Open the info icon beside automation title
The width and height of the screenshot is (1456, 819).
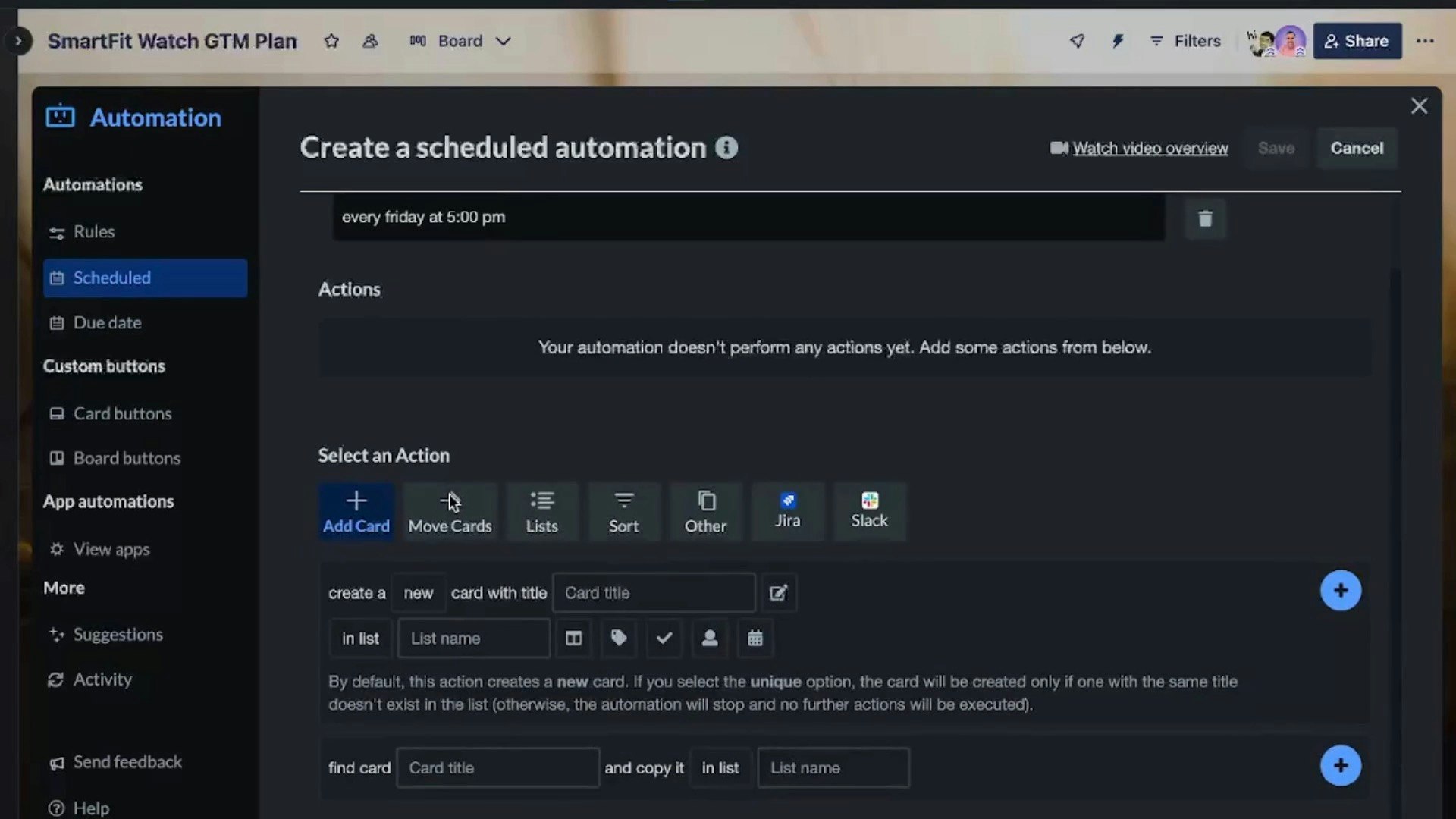pos(726,148)
